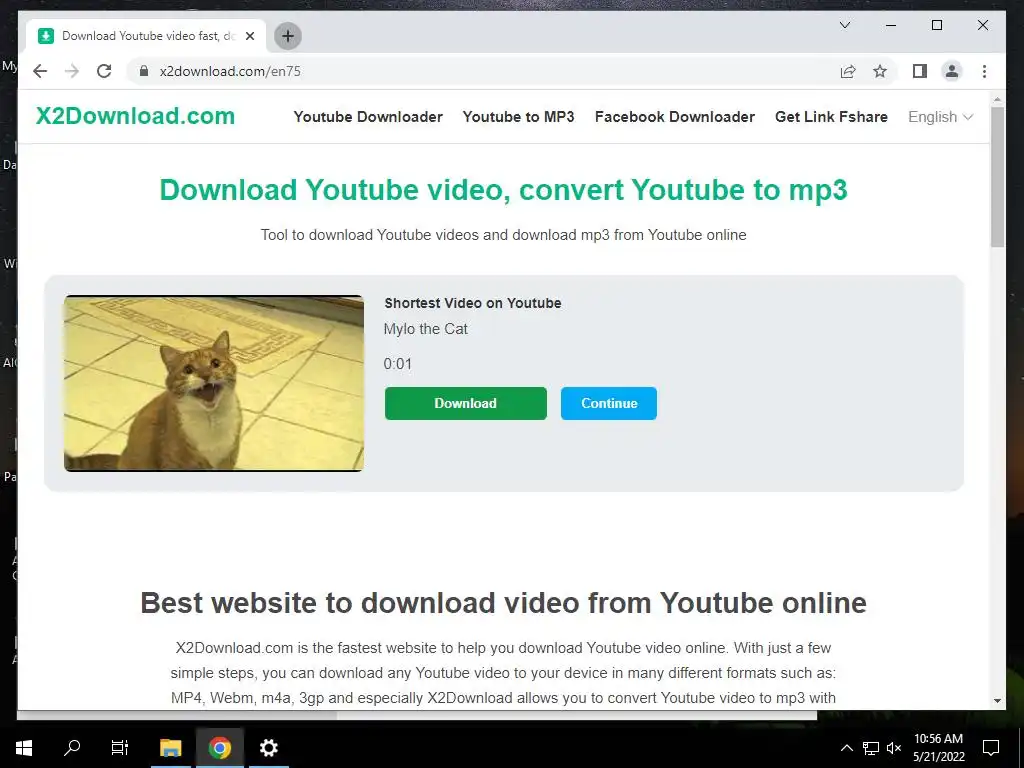The width and height of the screenshot is (1024, 768).
Task: Open Settings gear on the taskbar
Action: [x=268, y=748]
